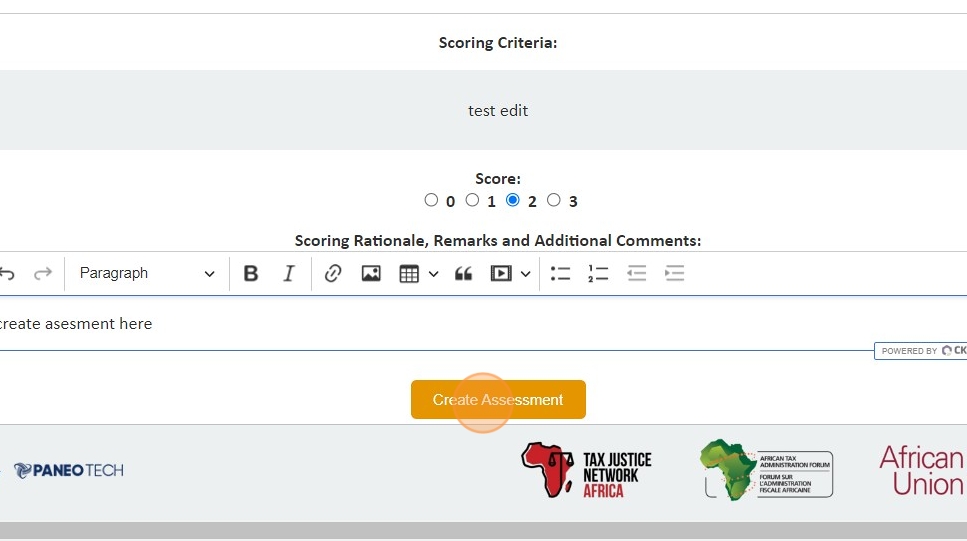Open the Paragraph heading dropdown
967x541 pixels.
[146, 273]
